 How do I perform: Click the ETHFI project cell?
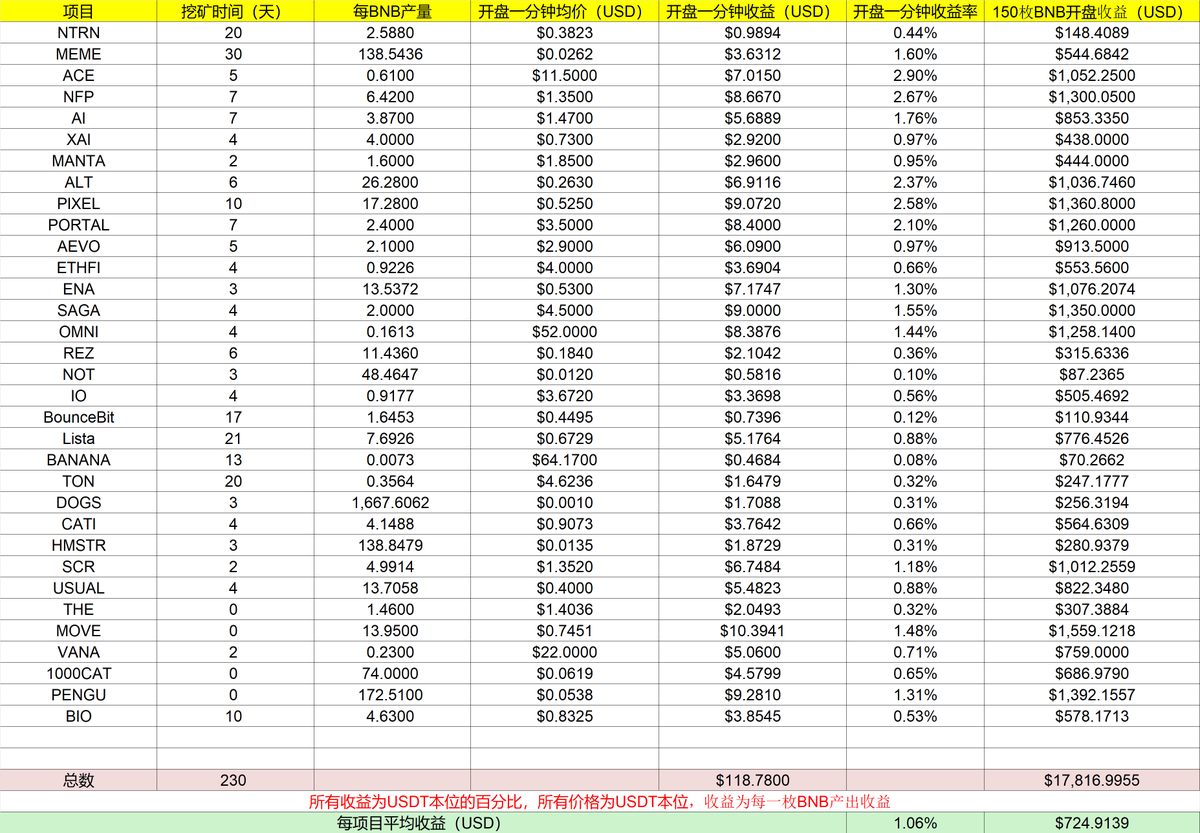(78, 268)
